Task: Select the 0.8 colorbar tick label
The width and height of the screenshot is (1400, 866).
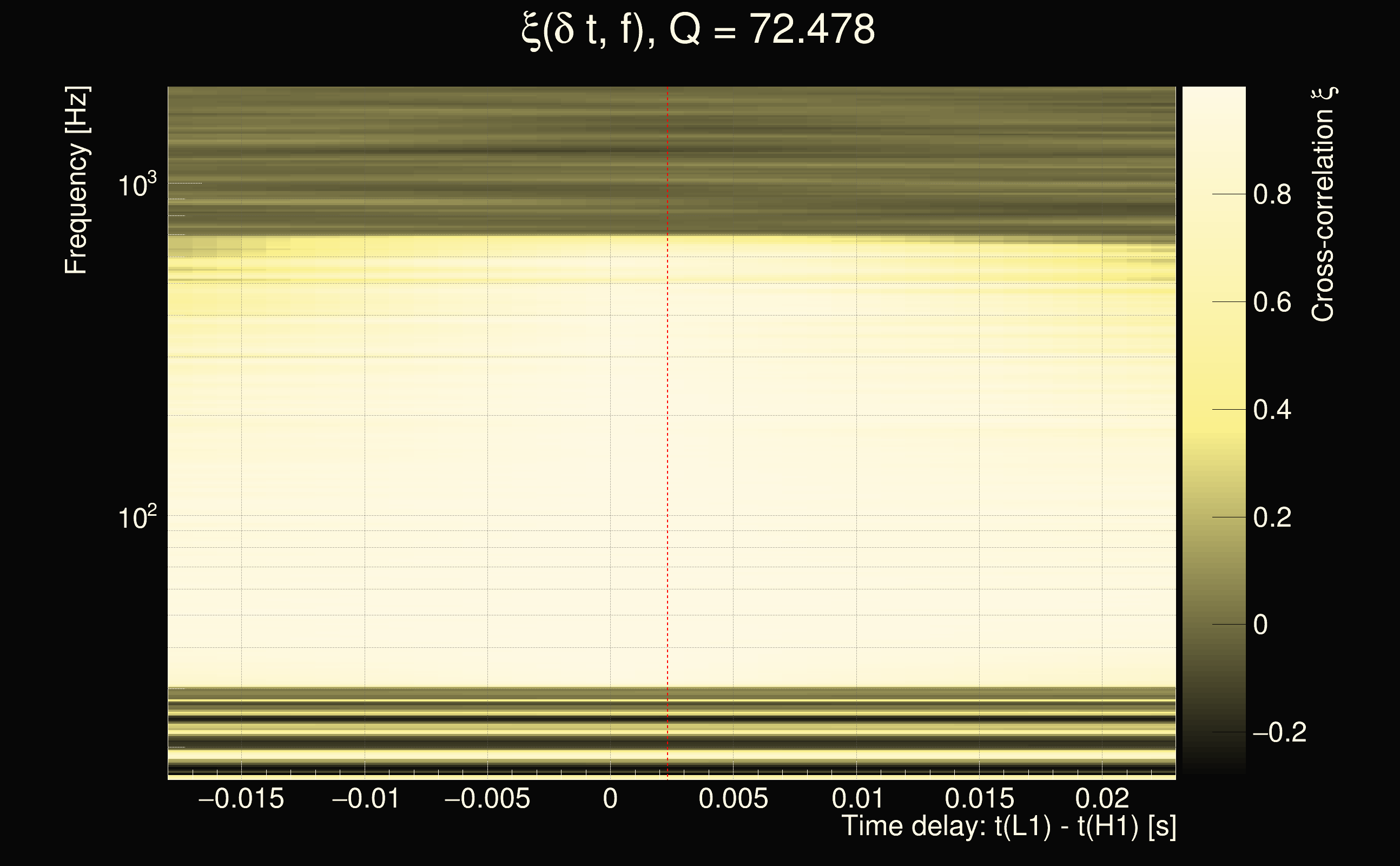Action: pyautogui.click(x=1272, y=195)
